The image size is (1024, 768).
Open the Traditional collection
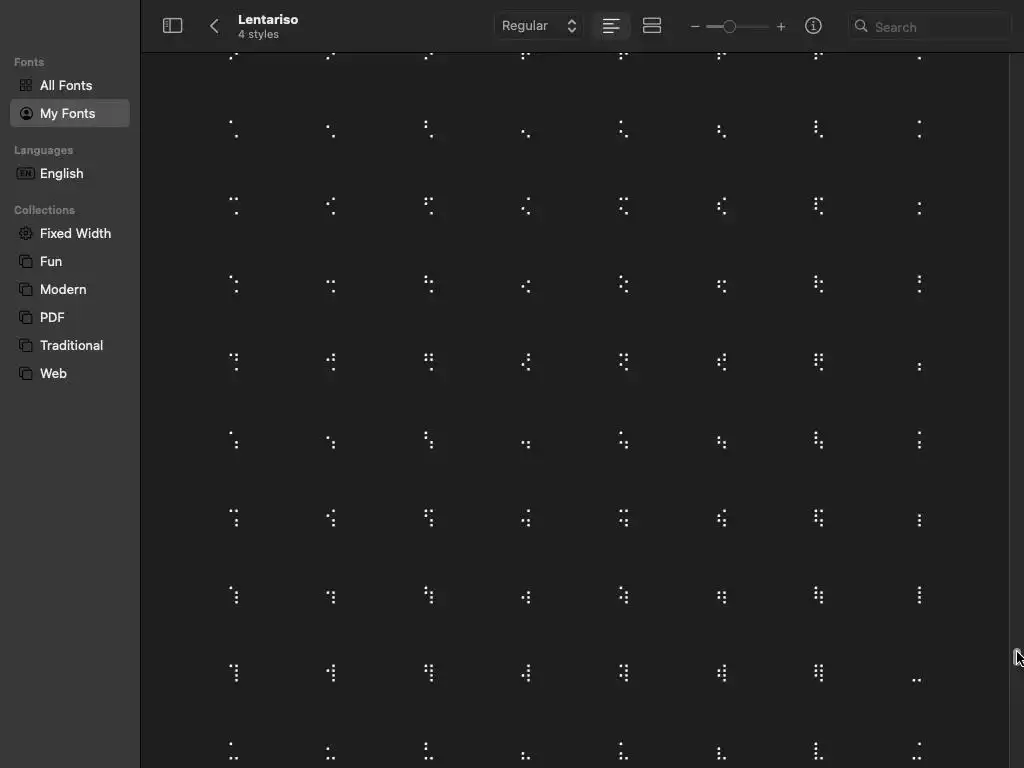(70, 346)
